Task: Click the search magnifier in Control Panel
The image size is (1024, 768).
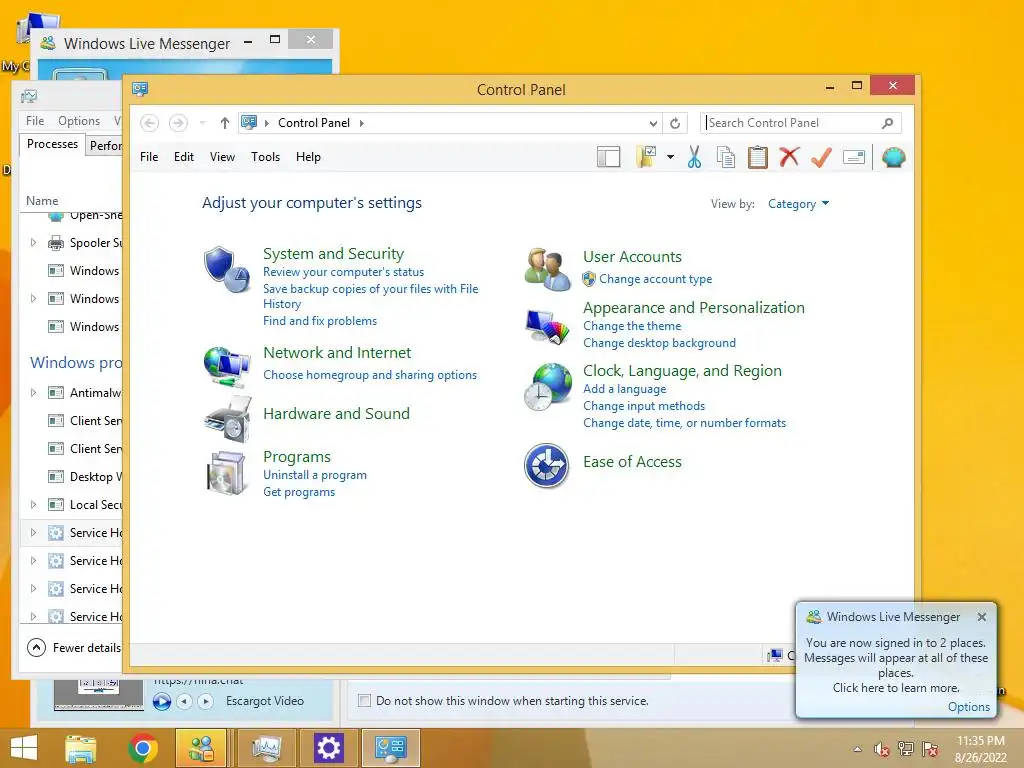Action: coord(887,123)
